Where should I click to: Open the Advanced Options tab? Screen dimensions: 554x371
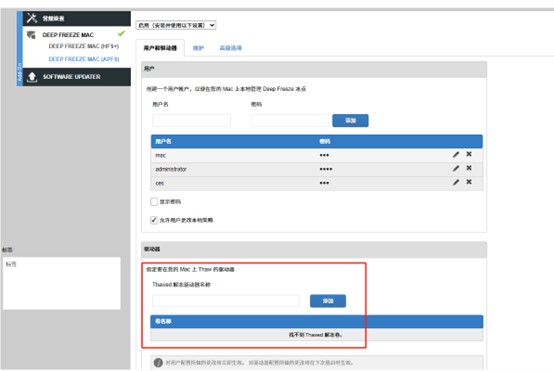click(230, 48)
